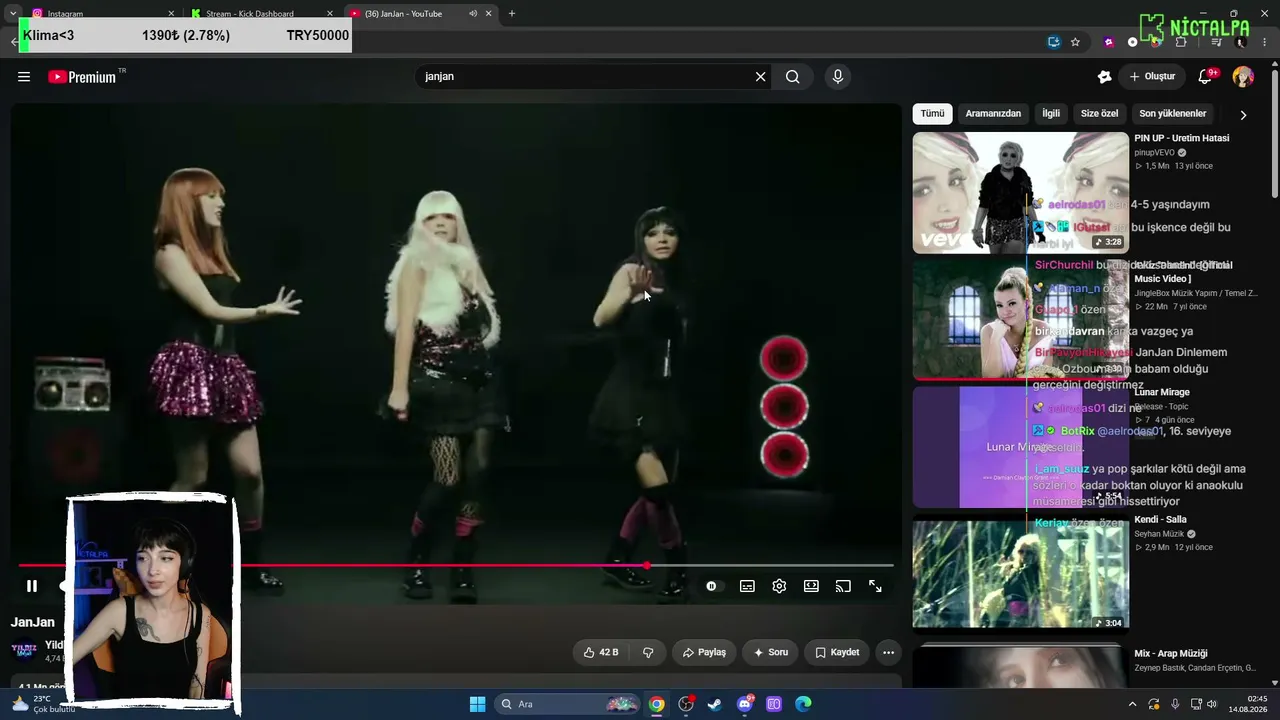Pause the JanJan video
This screenshot has height=720, width=1280.
(32, 586)
